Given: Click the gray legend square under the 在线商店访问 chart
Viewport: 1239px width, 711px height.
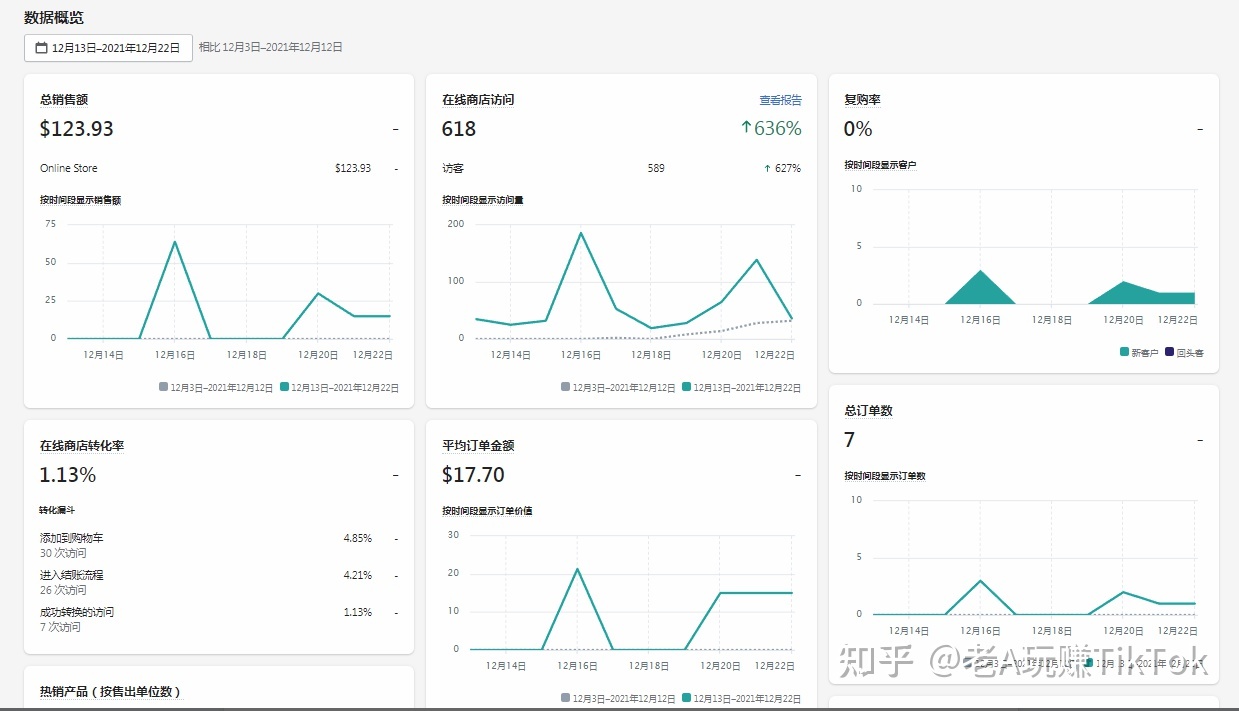Looking at the screenshot, I should pyautogui.click(x=565, y=387).
